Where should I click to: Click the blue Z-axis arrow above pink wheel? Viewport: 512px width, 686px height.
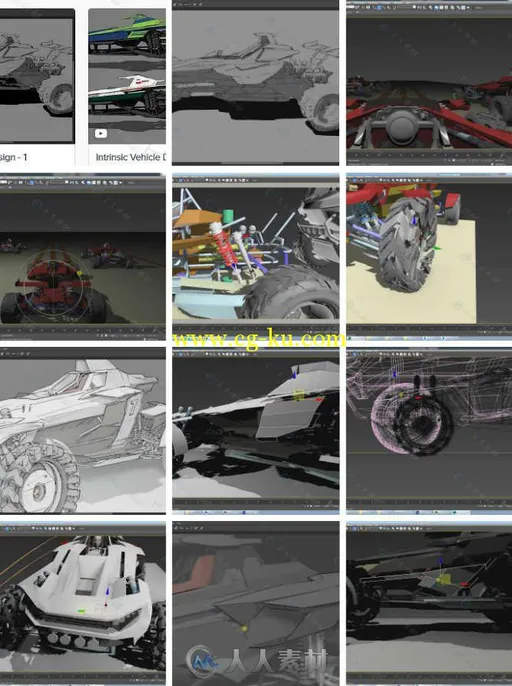point(394,374)
